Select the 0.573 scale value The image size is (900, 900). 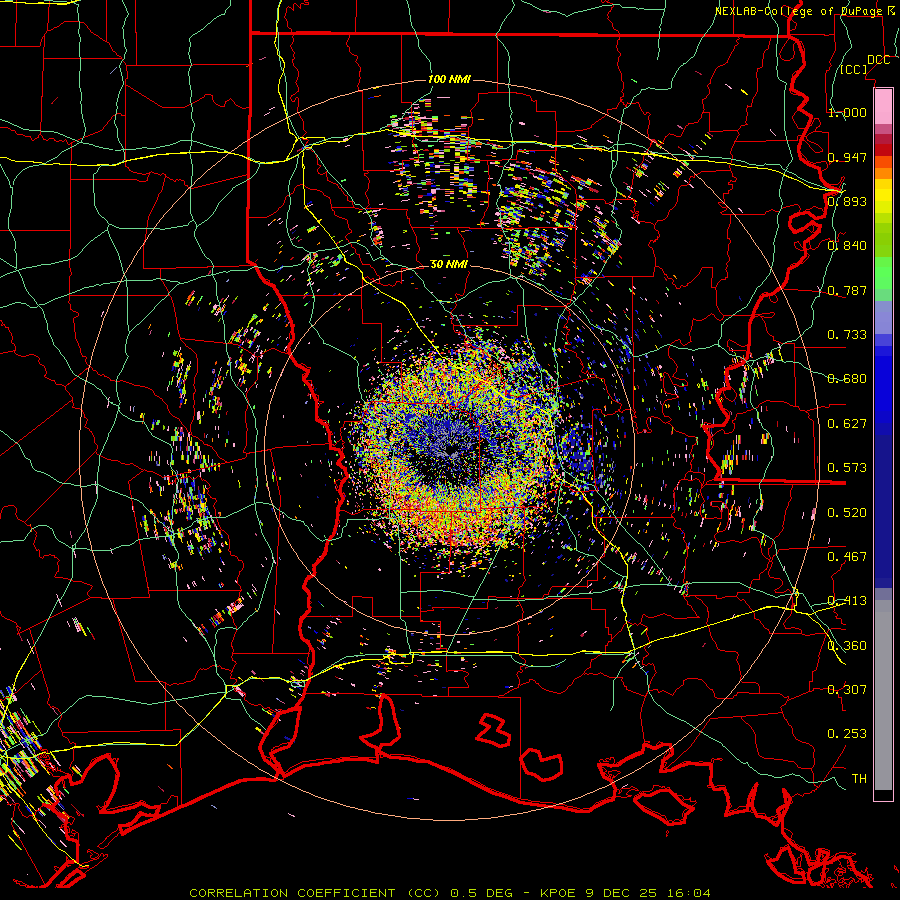pos(847,468)
